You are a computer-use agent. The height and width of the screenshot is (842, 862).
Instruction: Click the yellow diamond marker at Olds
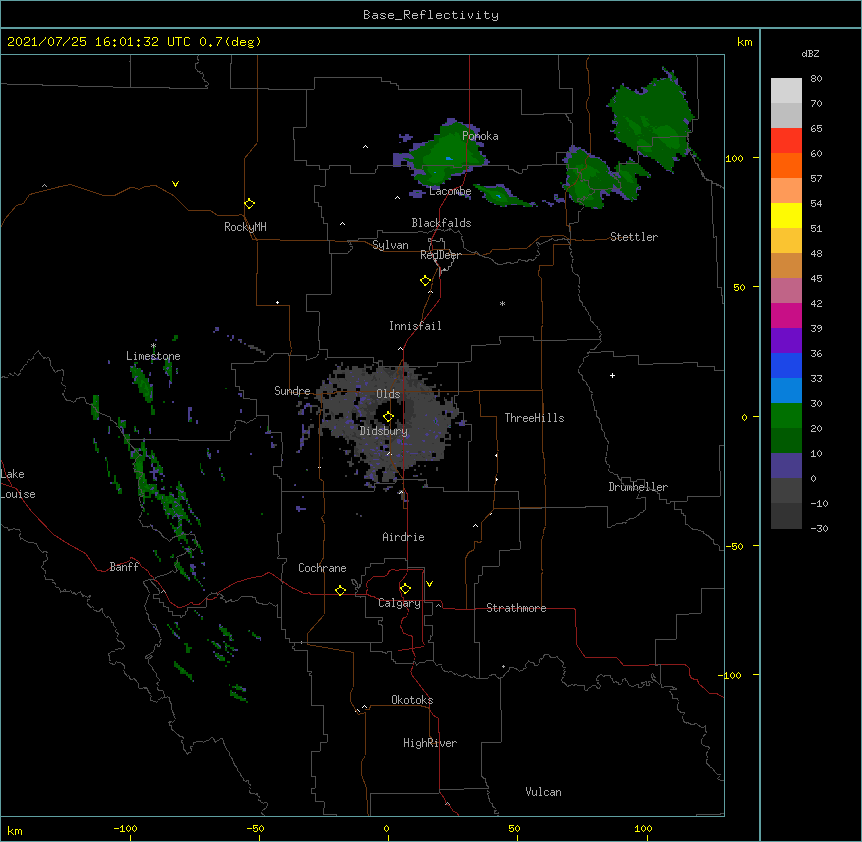(388, 416)
